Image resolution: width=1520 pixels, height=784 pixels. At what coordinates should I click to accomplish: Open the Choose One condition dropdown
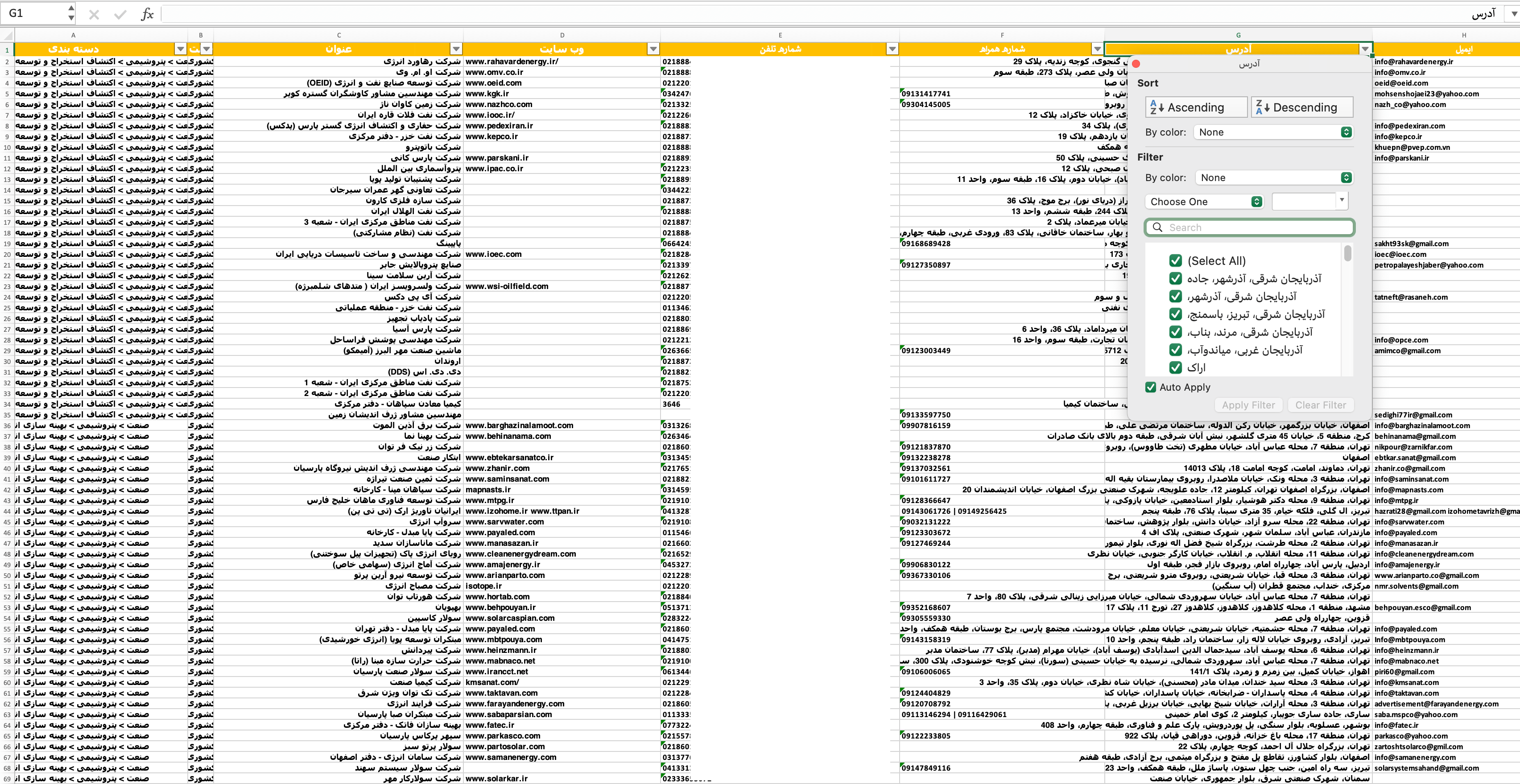pyautogui.click(x=1204, y=202)
